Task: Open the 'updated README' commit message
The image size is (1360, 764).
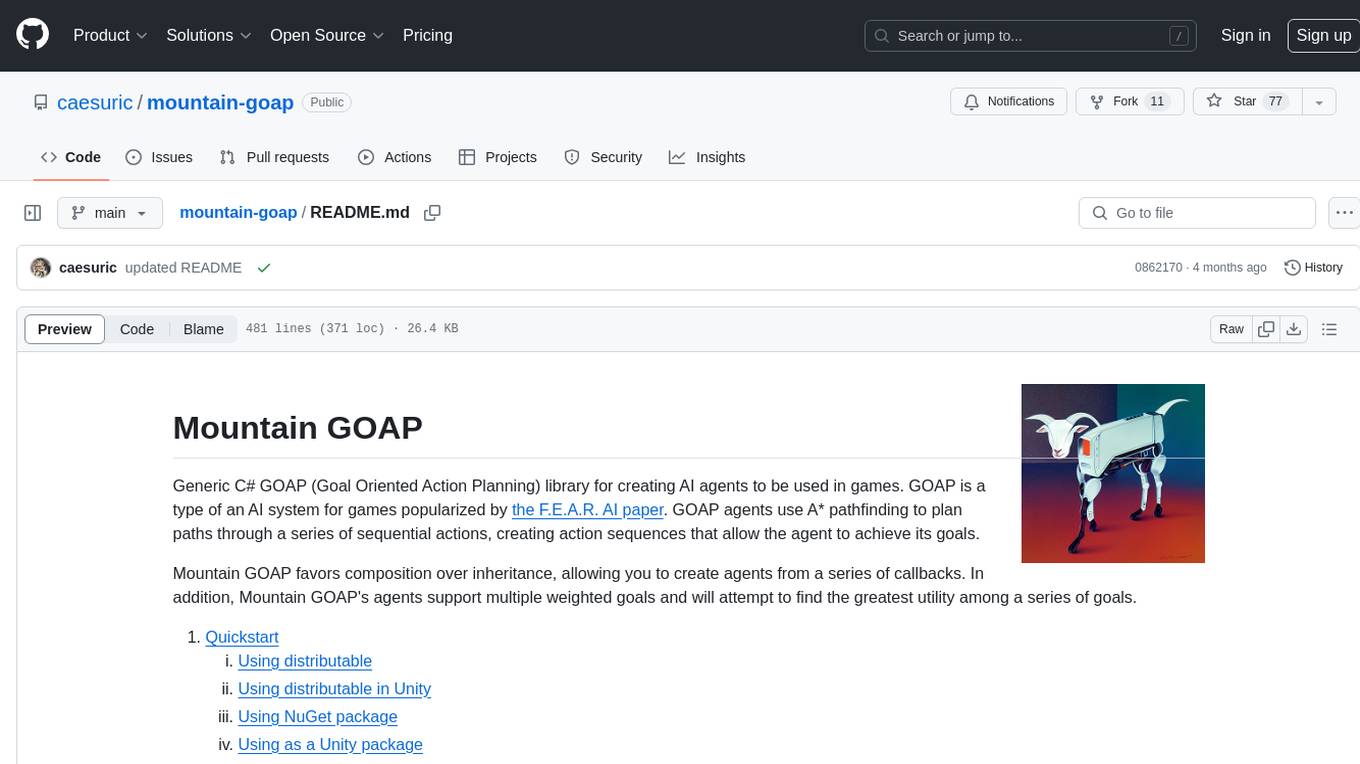Action: click(x=183, y=268)
